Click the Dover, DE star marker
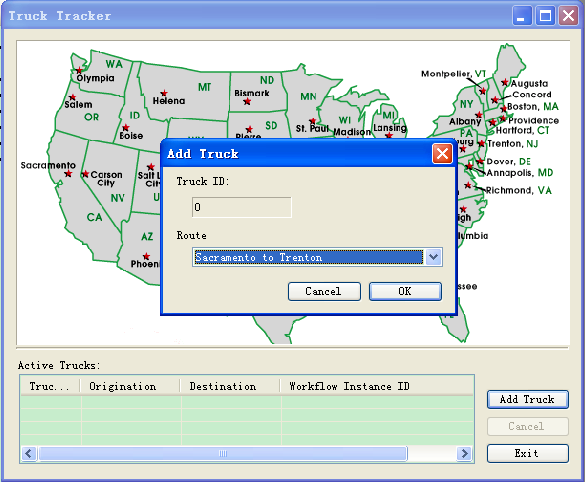This screenshot has height=482, width=585. pos(480,161)
